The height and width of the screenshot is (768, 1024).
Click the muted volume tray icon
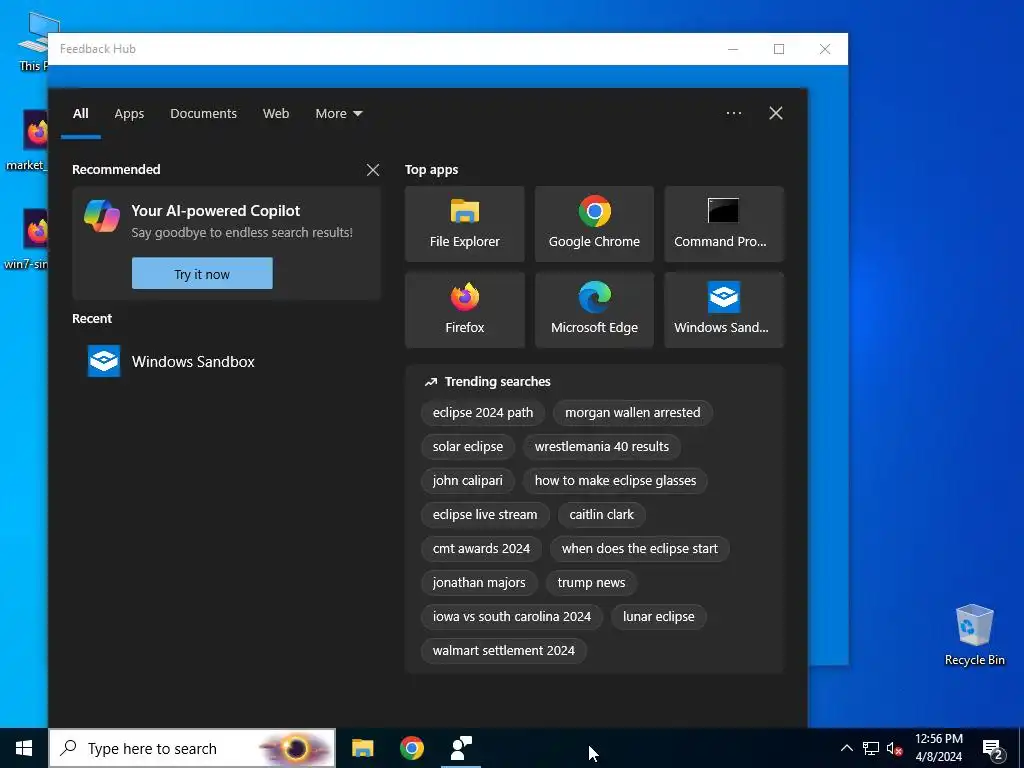(894, 748)
